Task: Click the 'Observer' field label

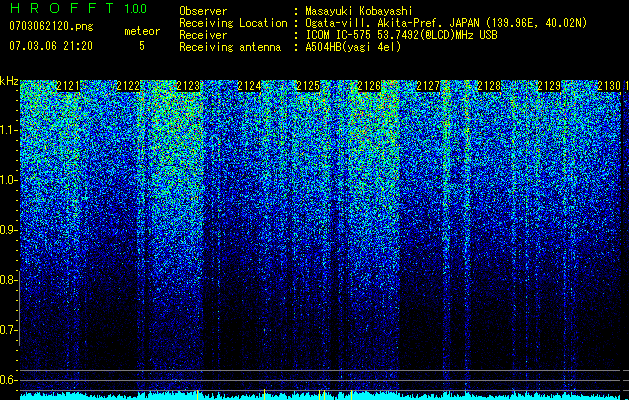Action: pos(203,11)
